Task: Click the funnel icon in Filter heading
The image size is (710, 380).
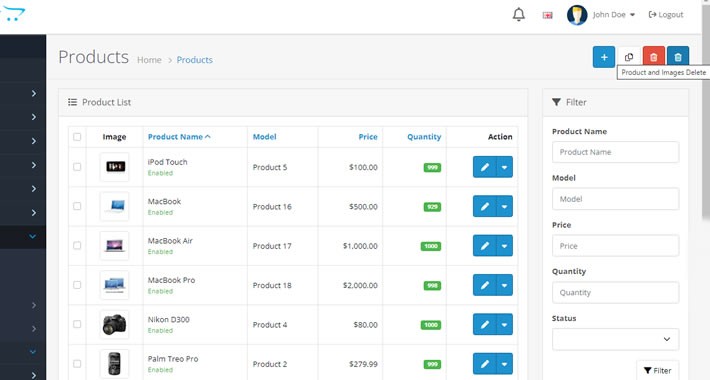Action: (x=556, y=102)
